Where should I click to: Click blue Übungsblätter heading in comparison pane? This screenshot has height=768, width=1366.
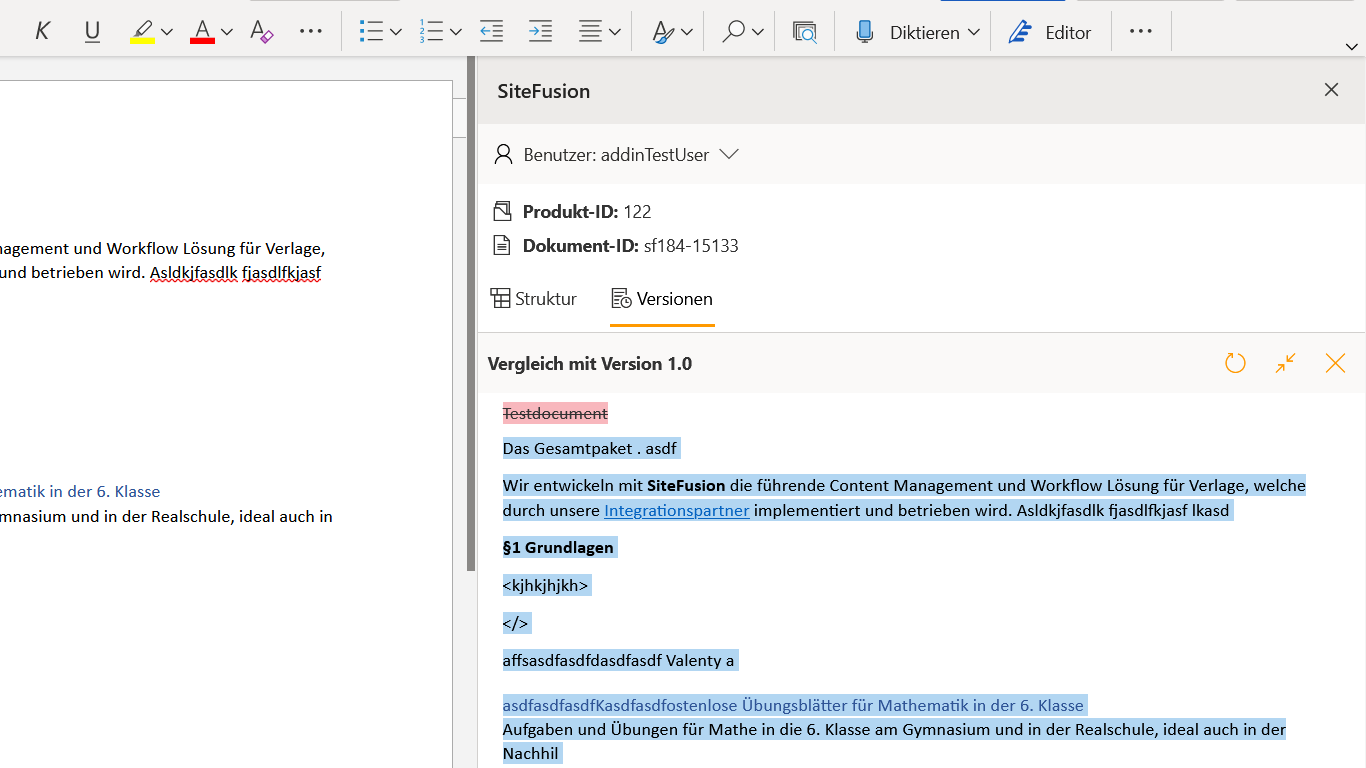793,705
